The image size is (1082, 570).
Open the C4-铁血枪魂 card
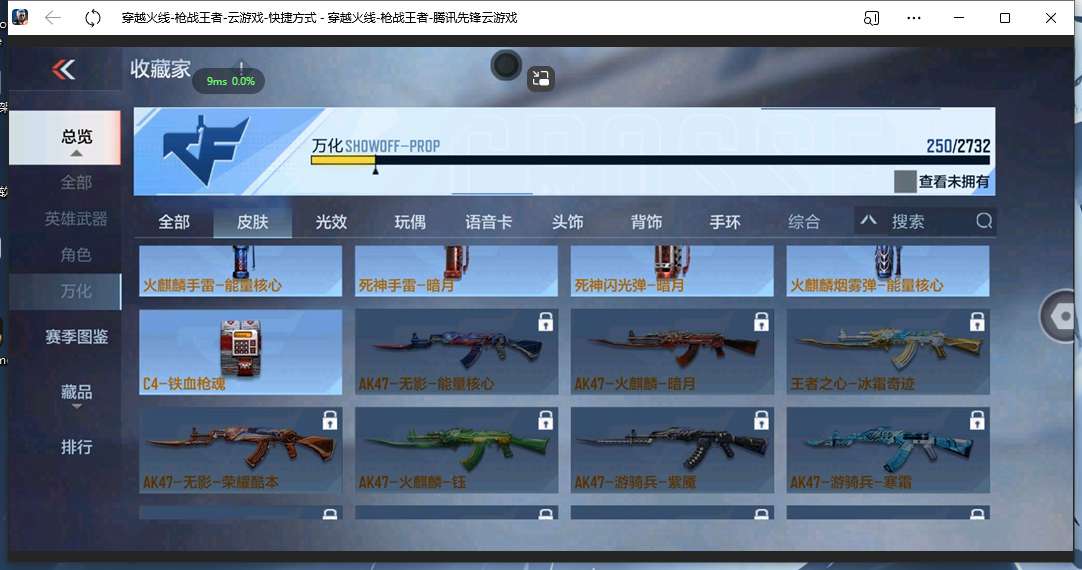[240, 352]
